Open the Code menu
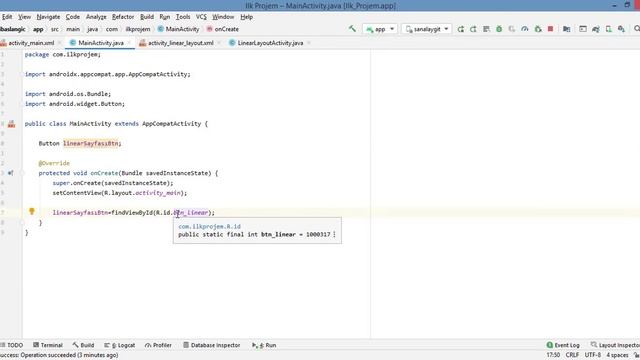Image resolution: width=640 pixels, height=360 pixels. [73, 17]
